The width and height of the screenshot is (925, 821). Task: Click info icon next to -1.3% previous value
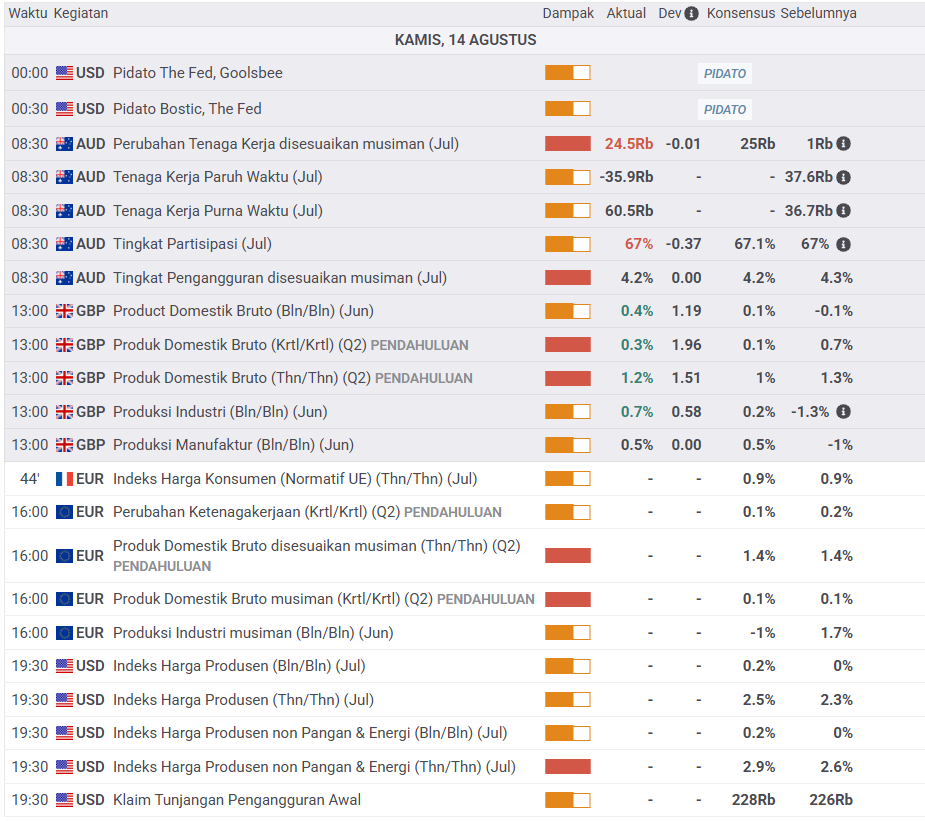pyautogui.click(x=843, y=412)
